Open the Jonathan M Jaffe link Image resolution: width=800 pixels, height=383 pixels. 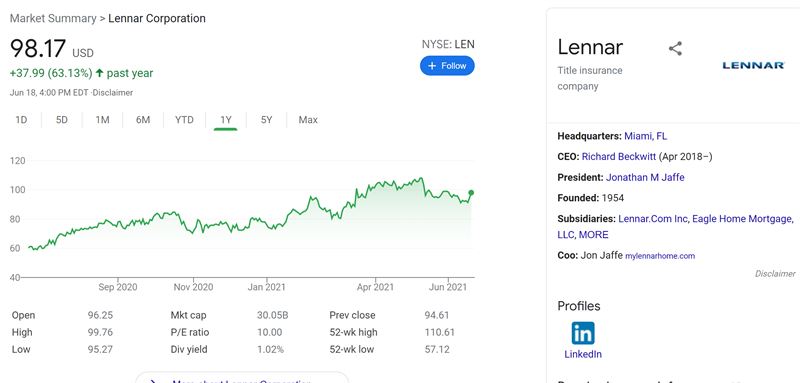click(645, 177)
